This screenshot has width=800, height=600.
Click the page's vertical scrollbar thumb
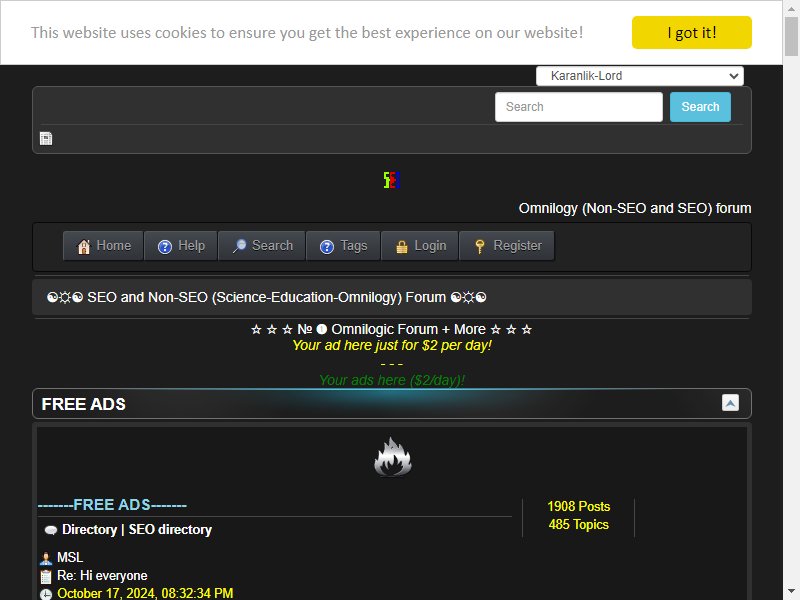coord(791,36)
